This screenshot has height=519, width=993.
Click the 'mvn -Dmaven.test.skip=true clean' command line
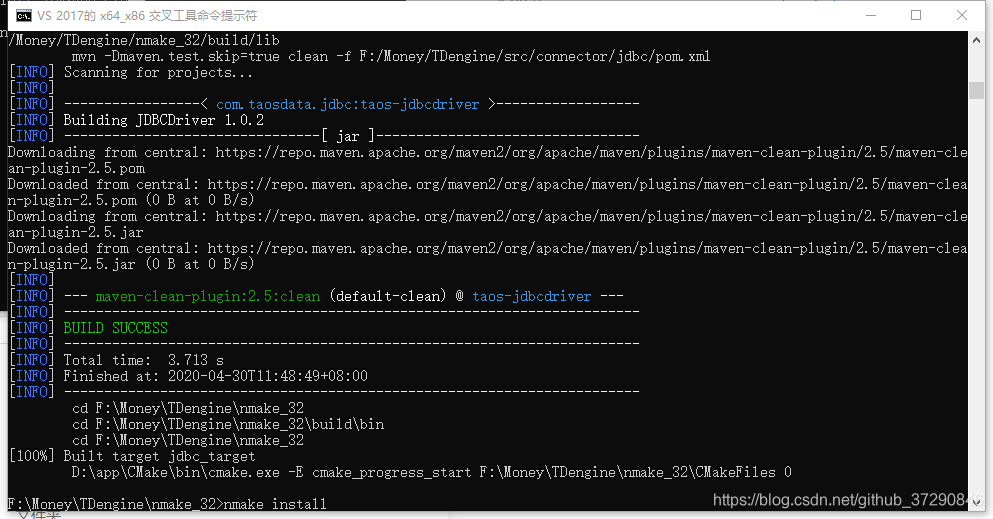click(391, 56)
